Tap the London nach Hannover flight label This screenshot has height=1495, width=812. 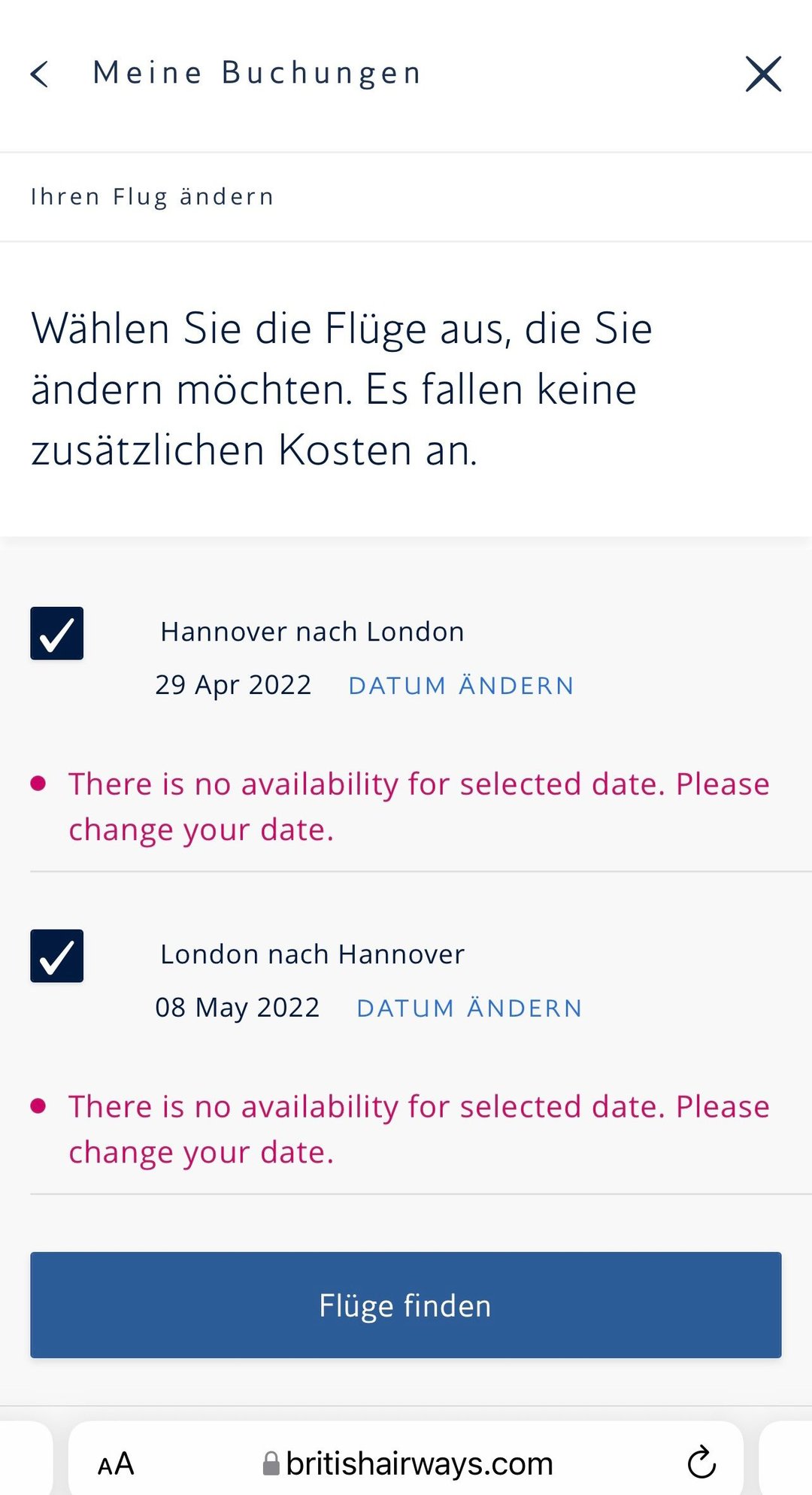coord(312,954)
